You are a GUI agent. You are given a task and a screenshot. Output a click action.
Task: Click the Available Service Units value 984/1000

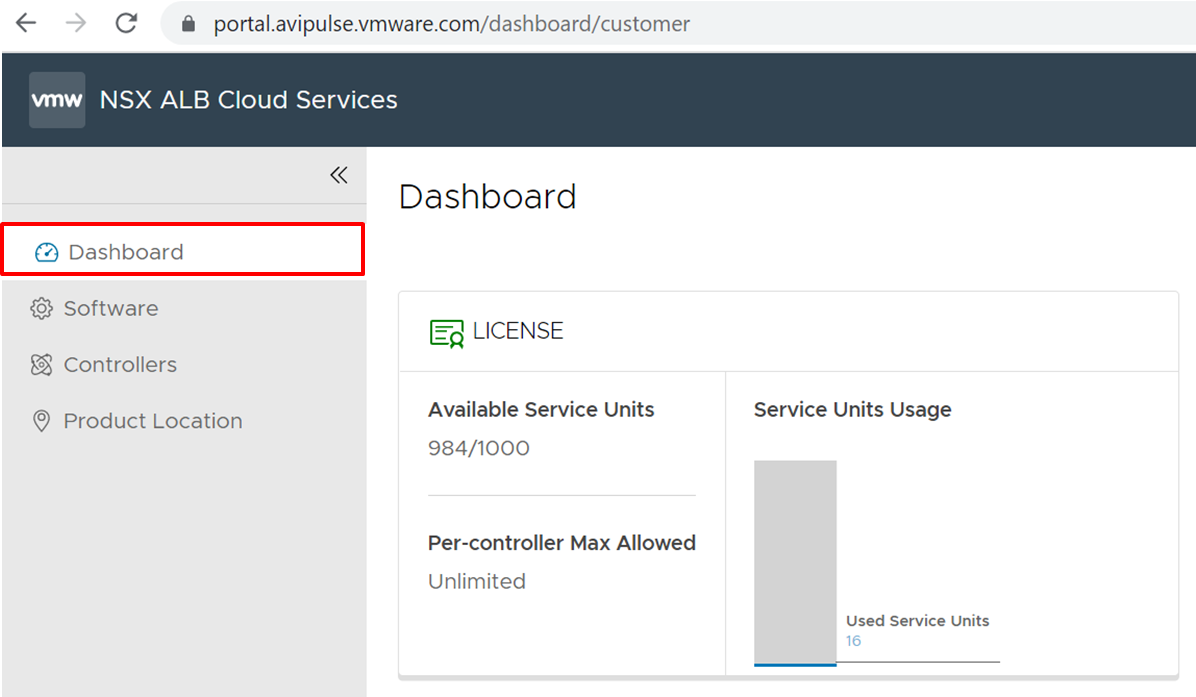pos(479,448)
